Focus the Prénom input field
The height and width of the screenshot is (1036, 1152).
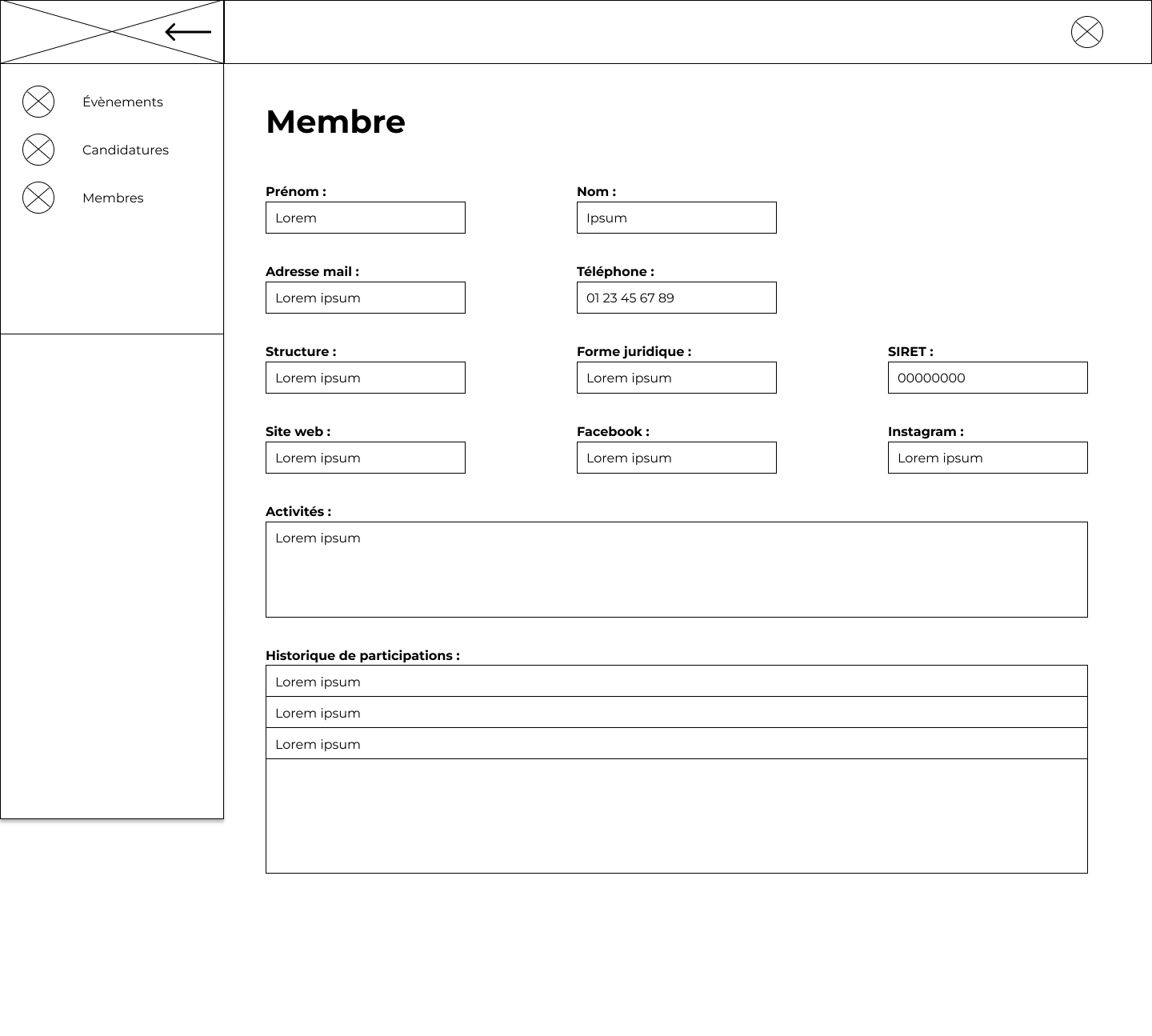point(366,218)
